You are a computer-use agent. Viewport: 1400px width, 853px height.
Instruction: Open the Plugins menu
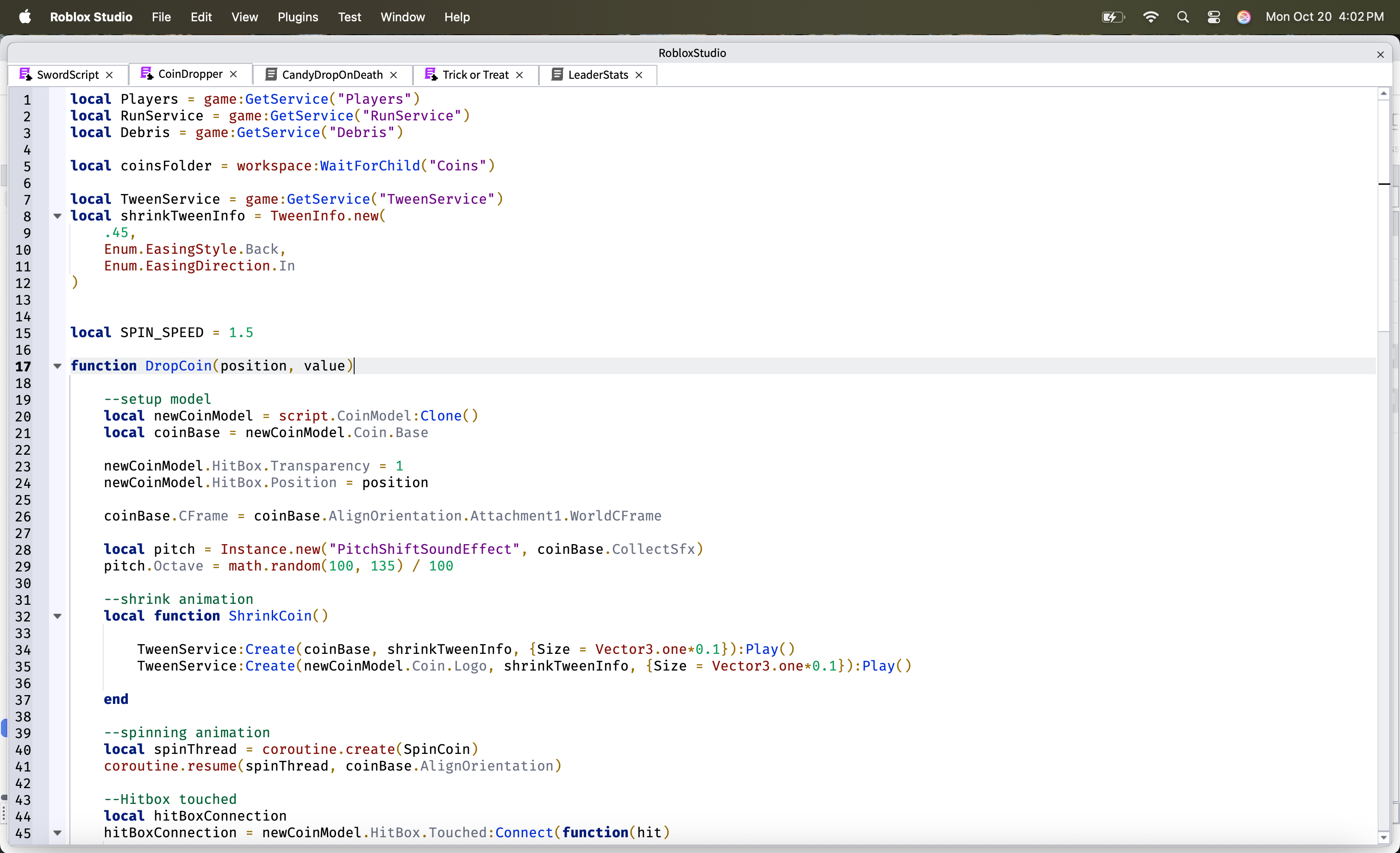(298, 17)
